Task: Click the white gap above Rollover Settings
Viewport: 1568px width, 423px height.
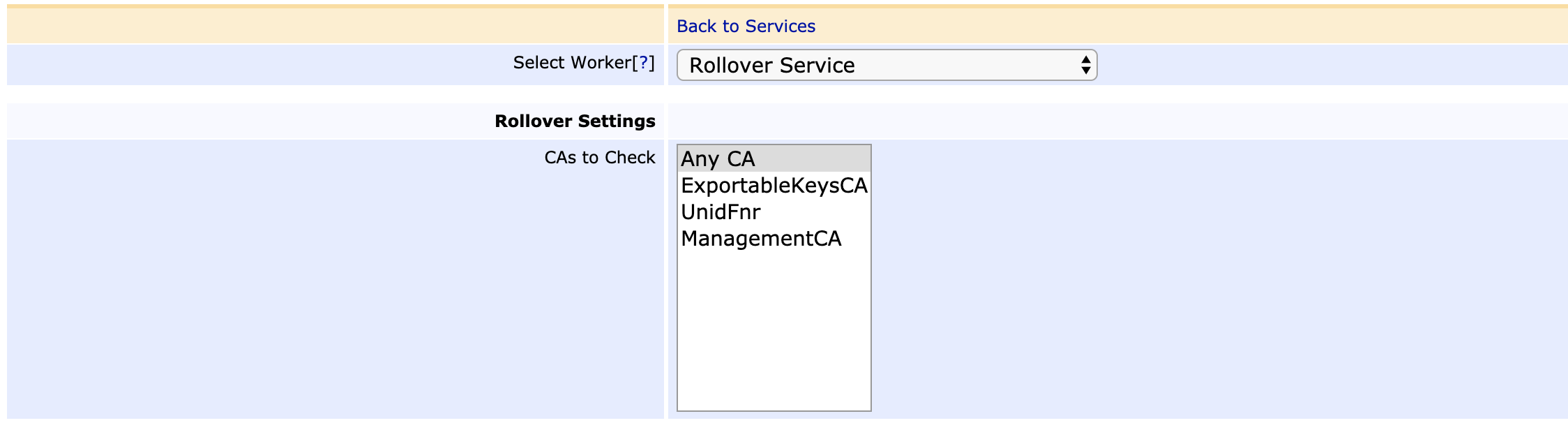Action: tap(767, 94)
